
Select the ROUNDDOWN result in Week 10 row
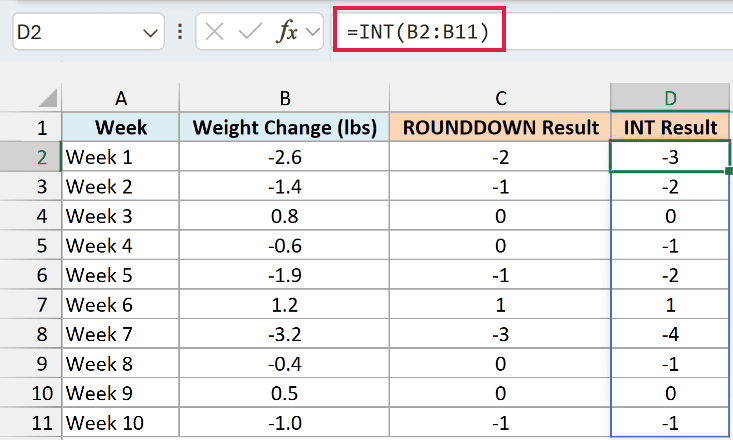pos(500,422)
